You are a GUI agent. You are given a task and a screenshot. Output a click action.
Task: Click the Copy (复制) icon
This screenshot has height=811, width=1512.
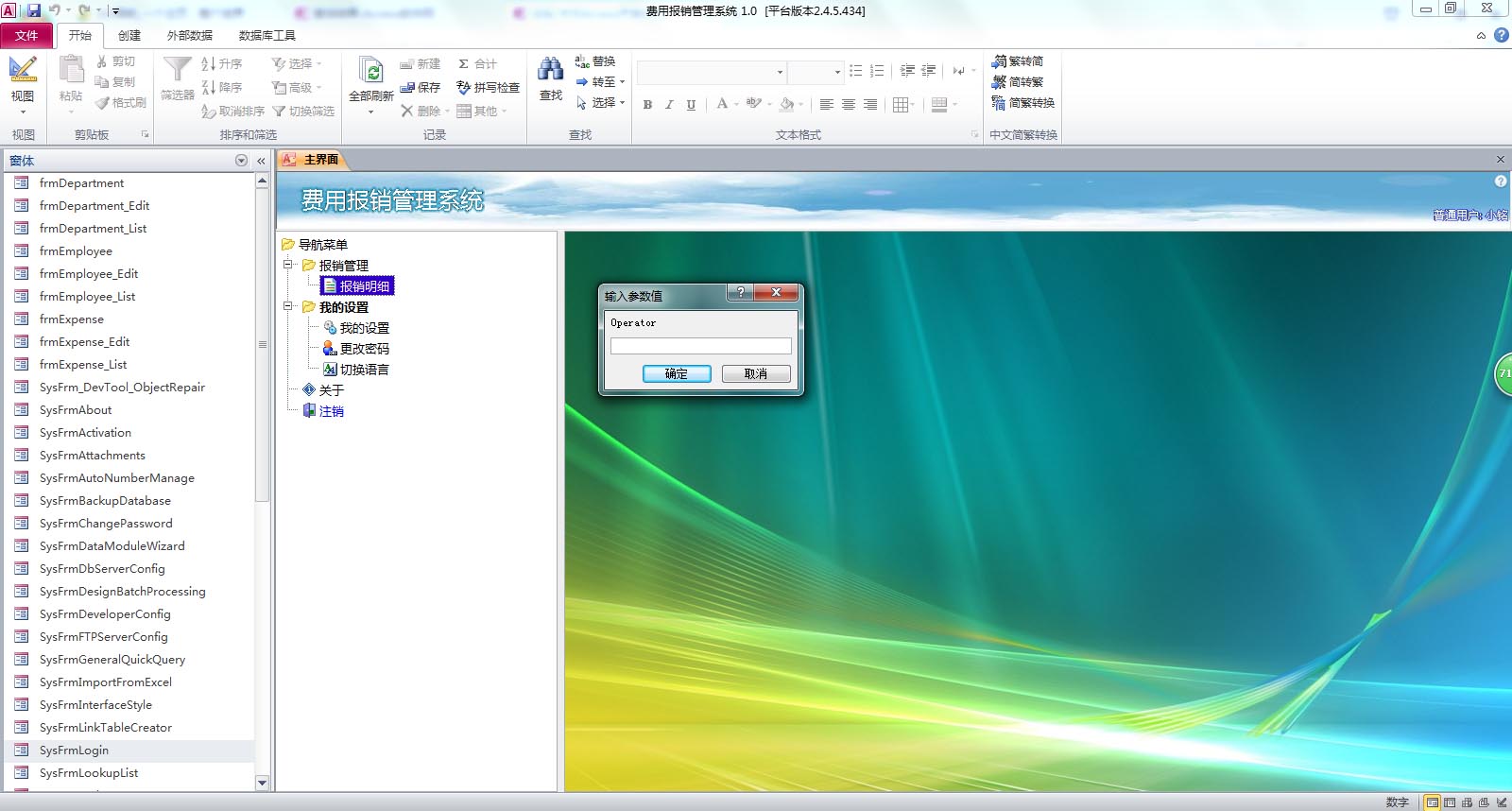click(x=102, y=82)
